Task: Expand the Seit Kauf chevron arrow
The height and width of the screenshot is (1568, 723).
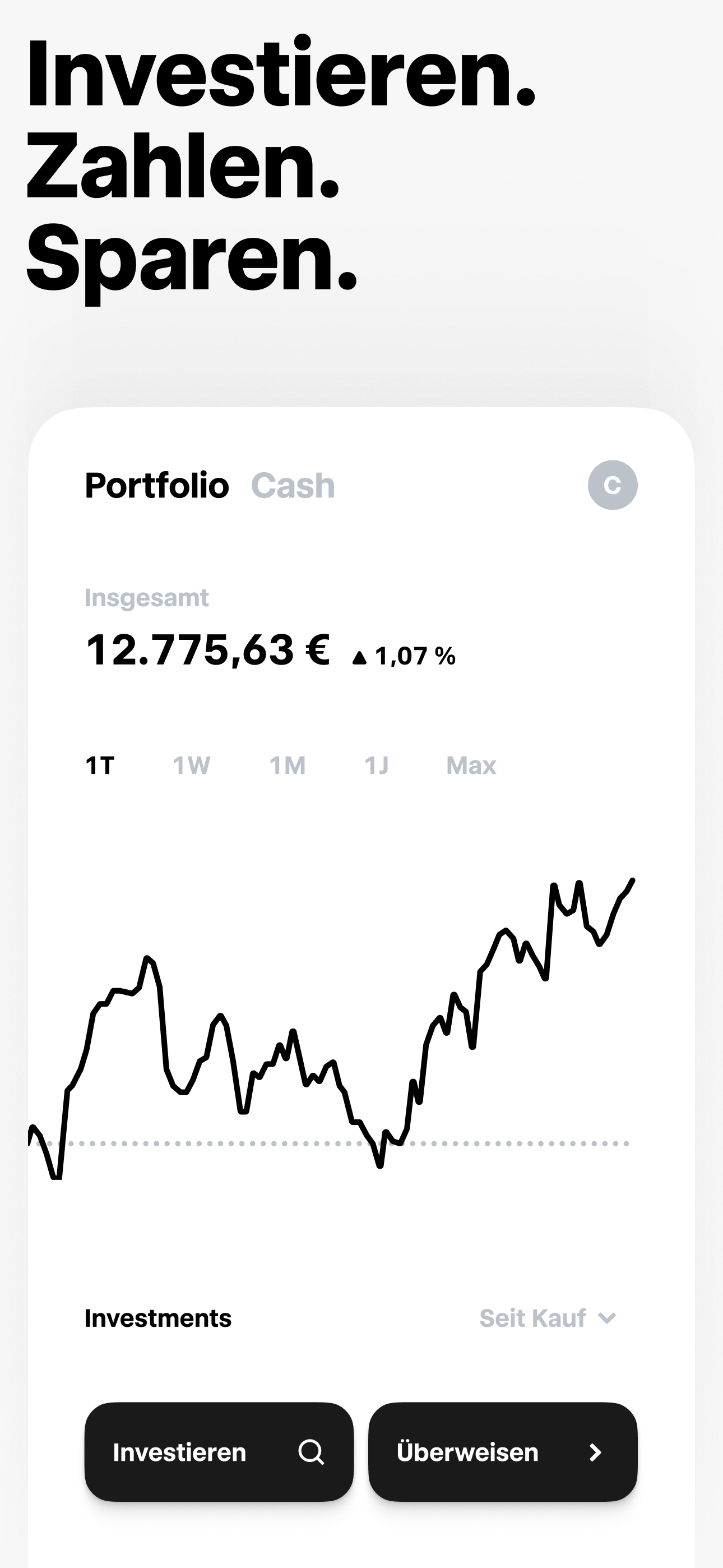Action: [x=607, y=1318]
